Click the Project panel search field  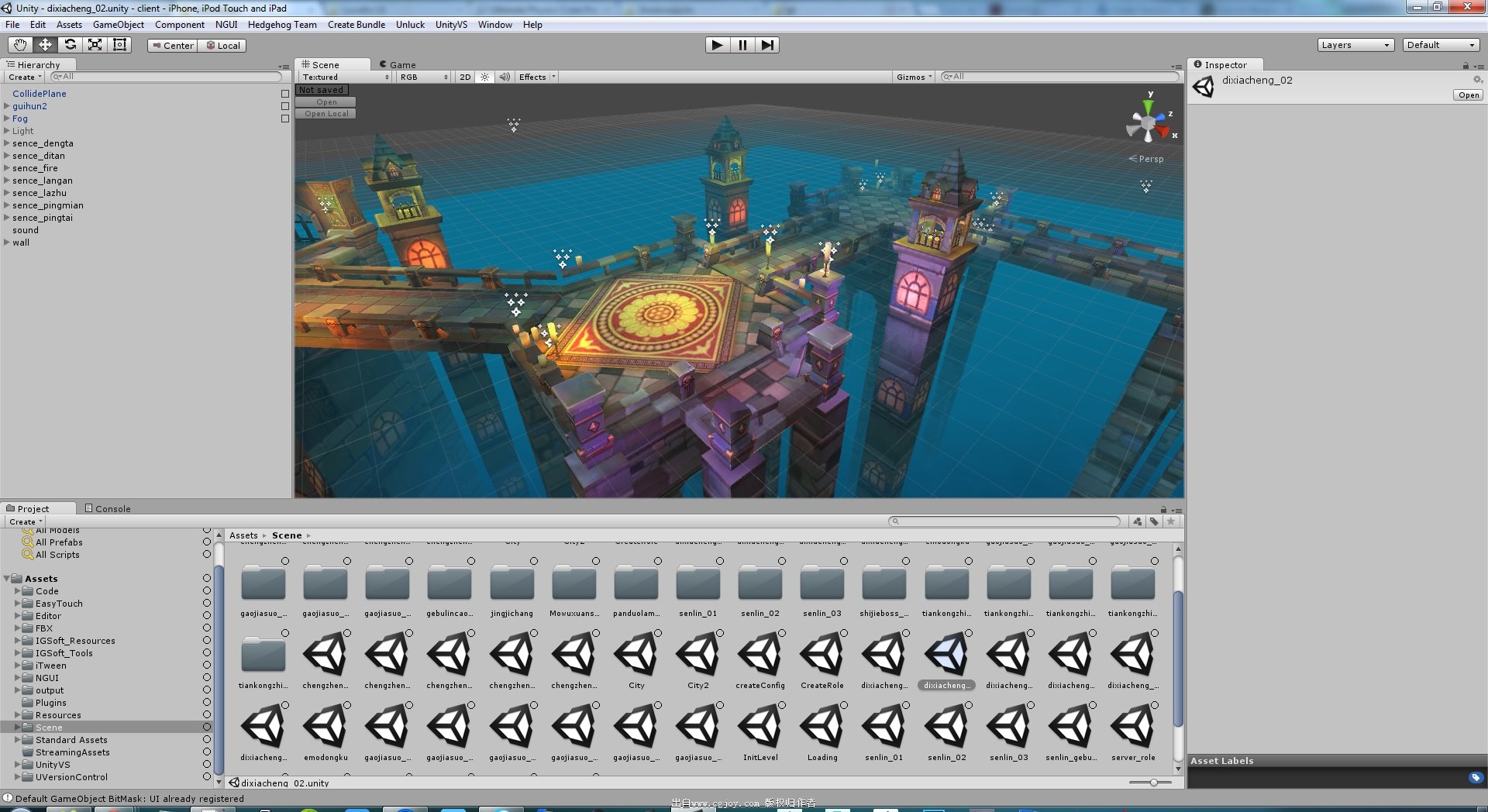(1004, 521)
